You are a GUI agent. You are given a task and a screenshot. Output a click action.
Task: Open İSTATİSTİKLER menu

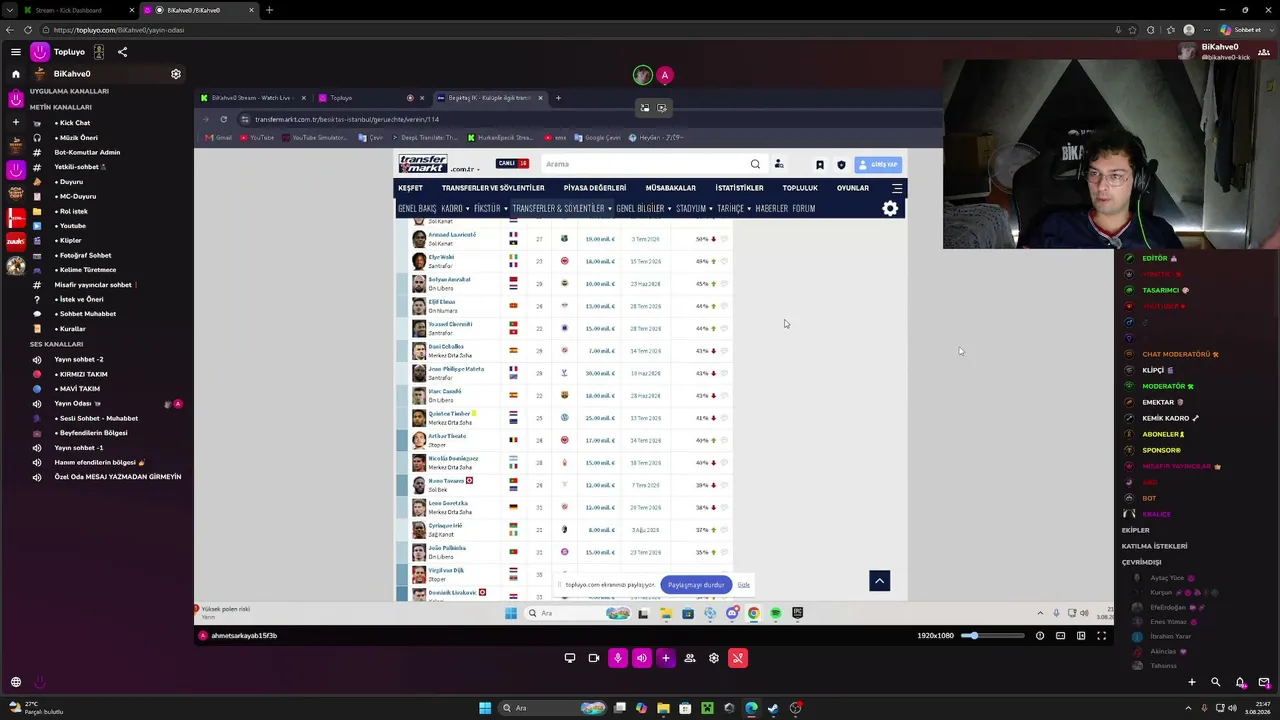(x=739, y=188)
